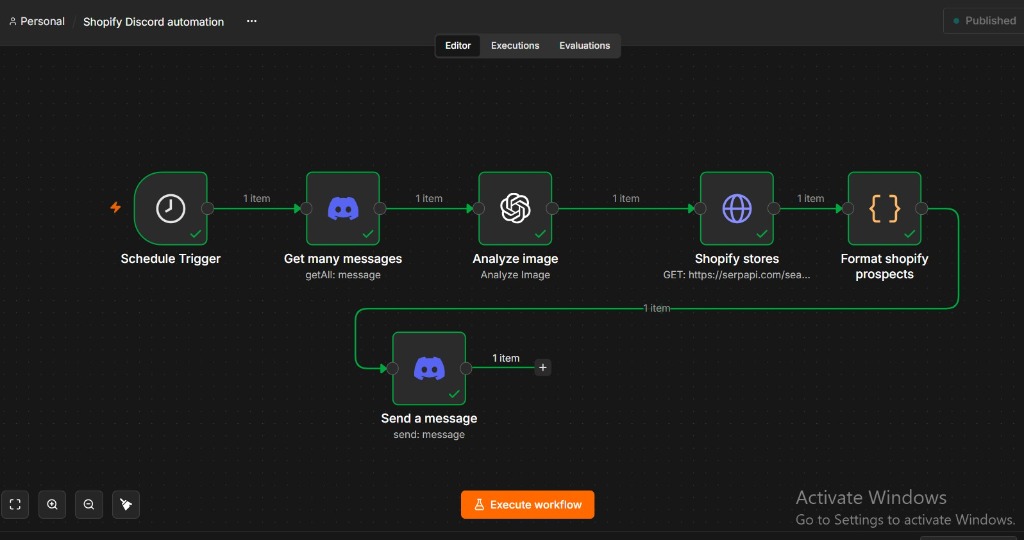Click the send: message subtitle
This screenshot has height=540, width=1024.
pos(429,435)
